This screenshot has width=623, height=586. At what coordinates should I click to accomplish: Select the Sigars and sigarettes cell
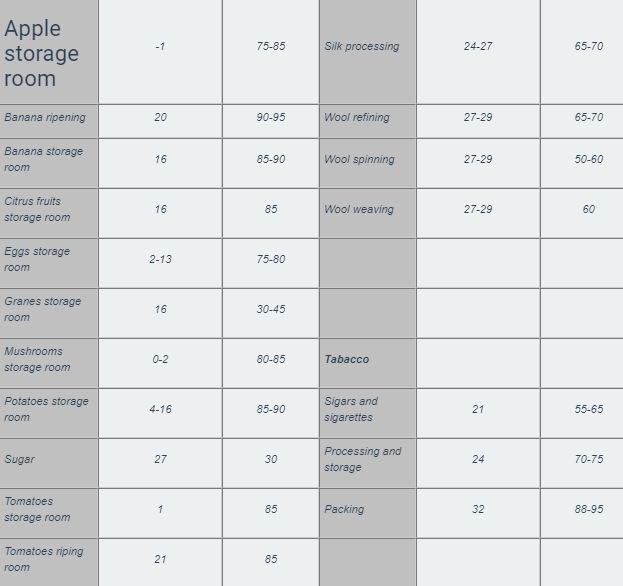coord(367,413)
